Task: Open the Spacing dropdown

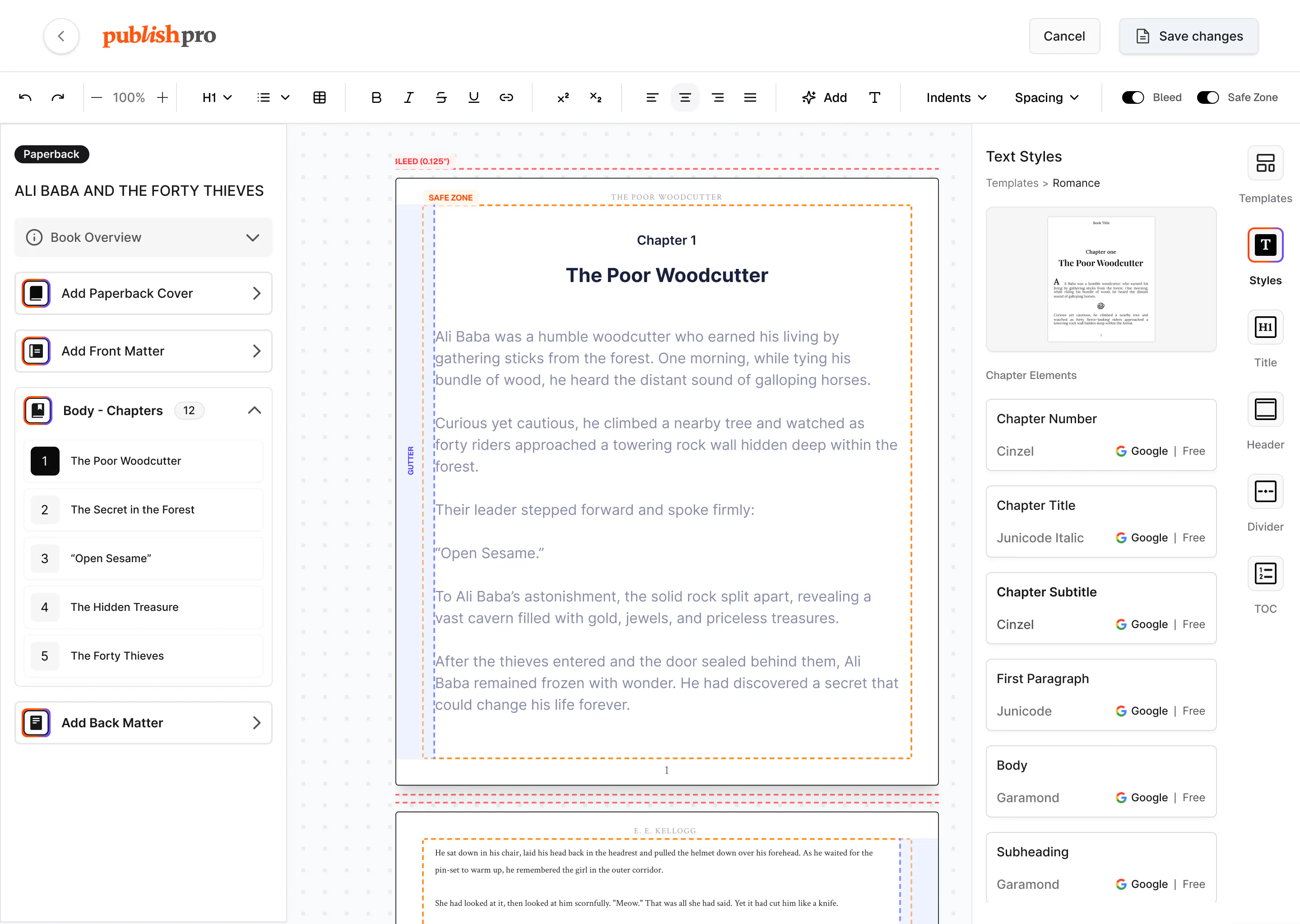Action: 1046,97
